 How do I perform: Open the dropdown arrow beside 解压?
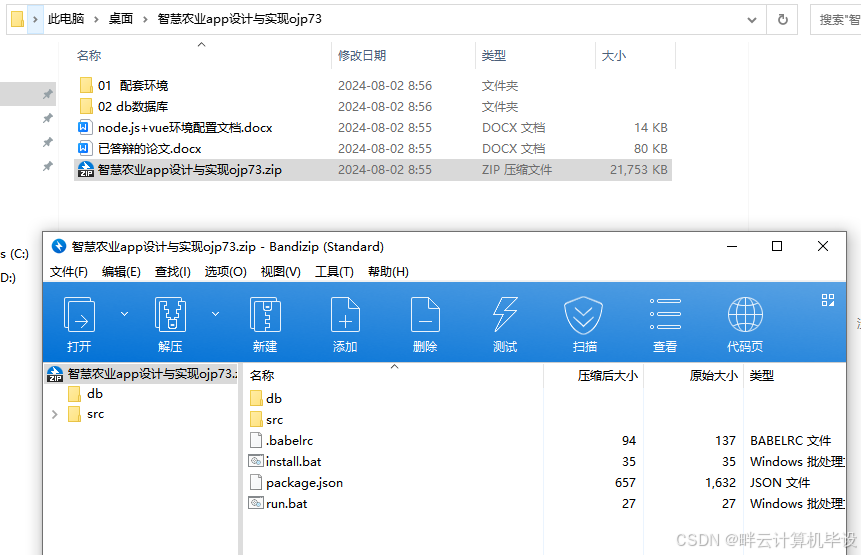[x=216, y=314]
